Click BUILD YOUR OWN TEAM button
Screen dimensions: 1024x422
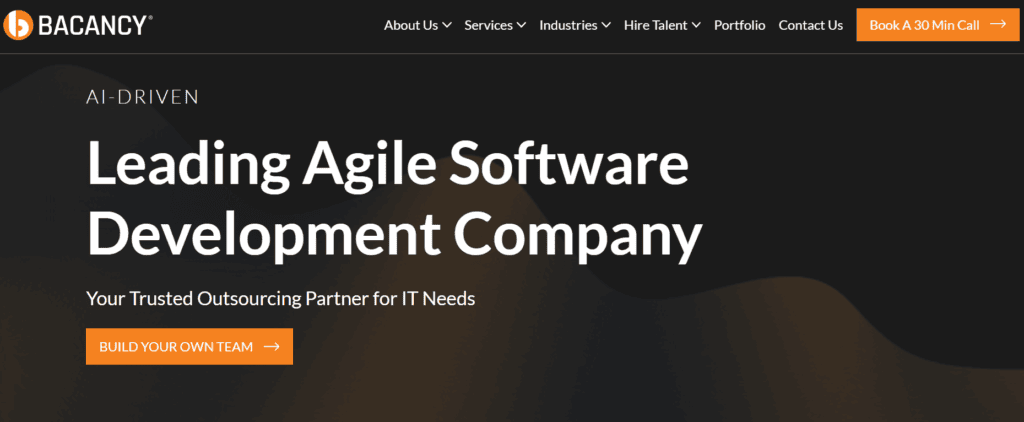[189, 346]
